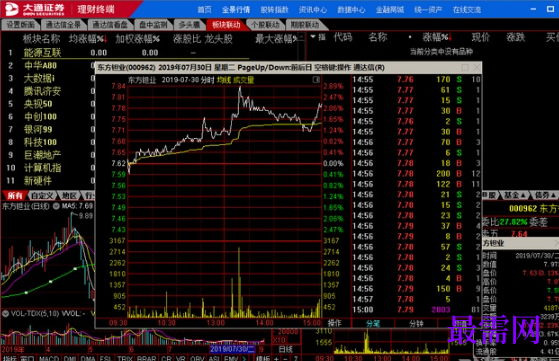Select the TRIX indicator tab
Screen dimensions: 559x361
(124, 358)
